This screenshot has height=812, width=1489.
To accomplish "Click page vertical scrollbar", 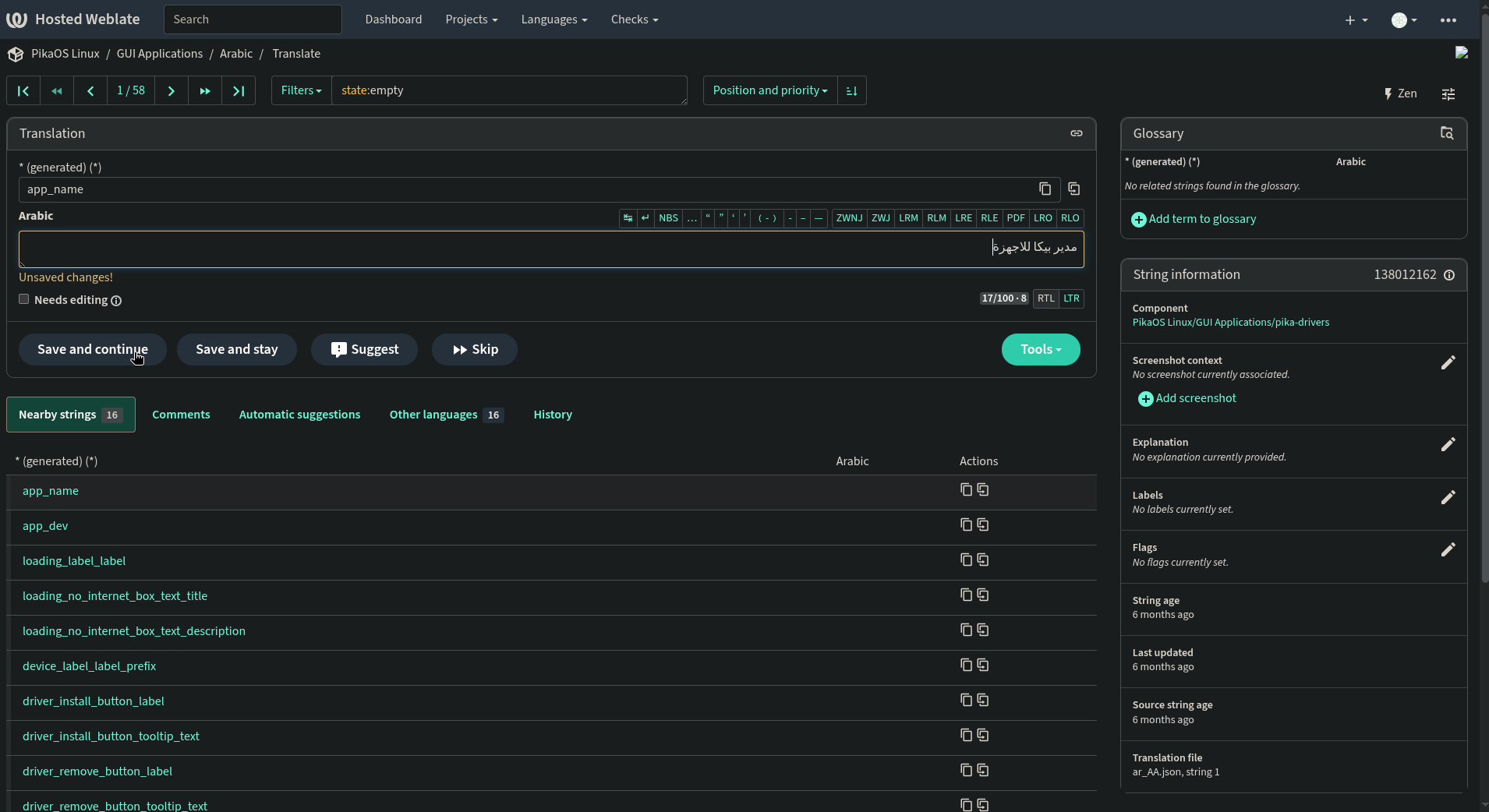I will coord(1484,296).
